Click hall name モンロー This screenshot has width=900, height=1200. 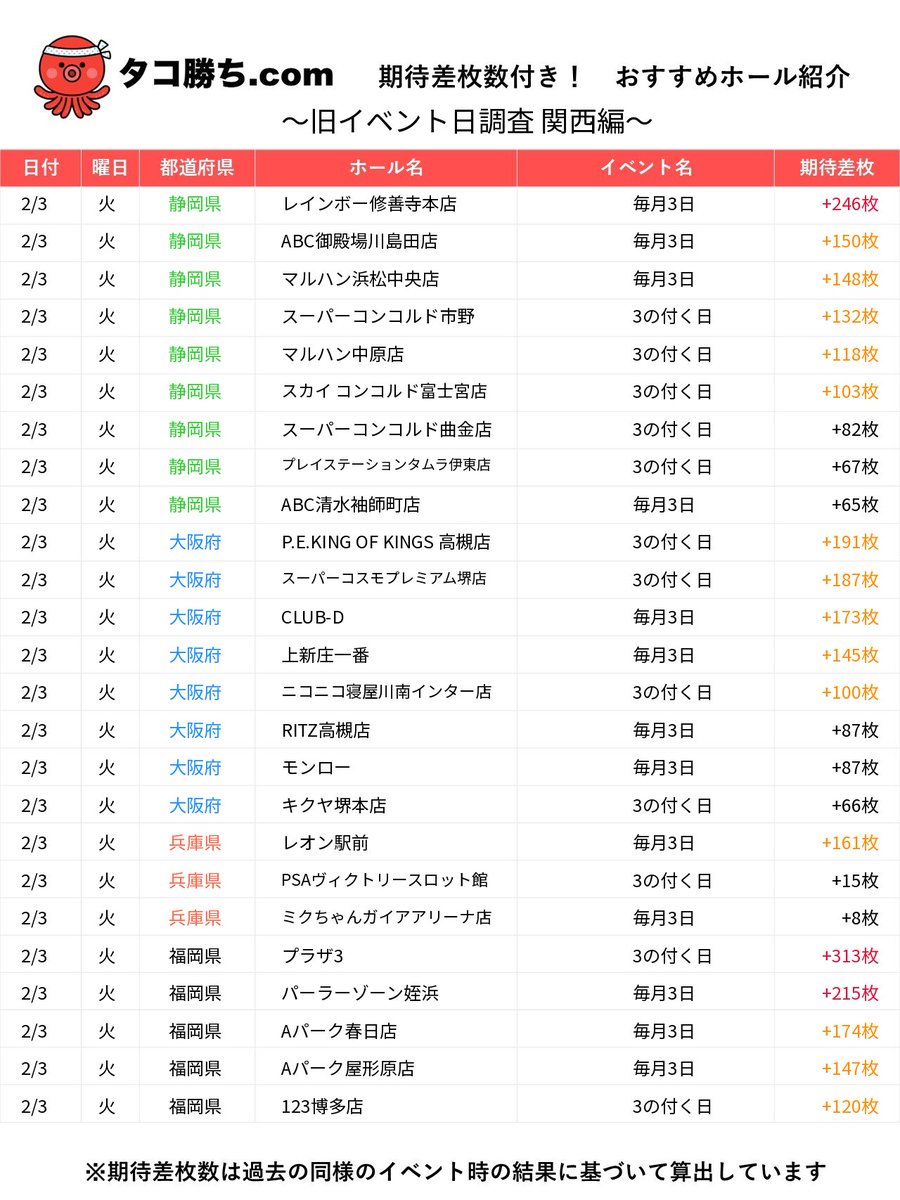pyautogui.click(x=317, y=768)
